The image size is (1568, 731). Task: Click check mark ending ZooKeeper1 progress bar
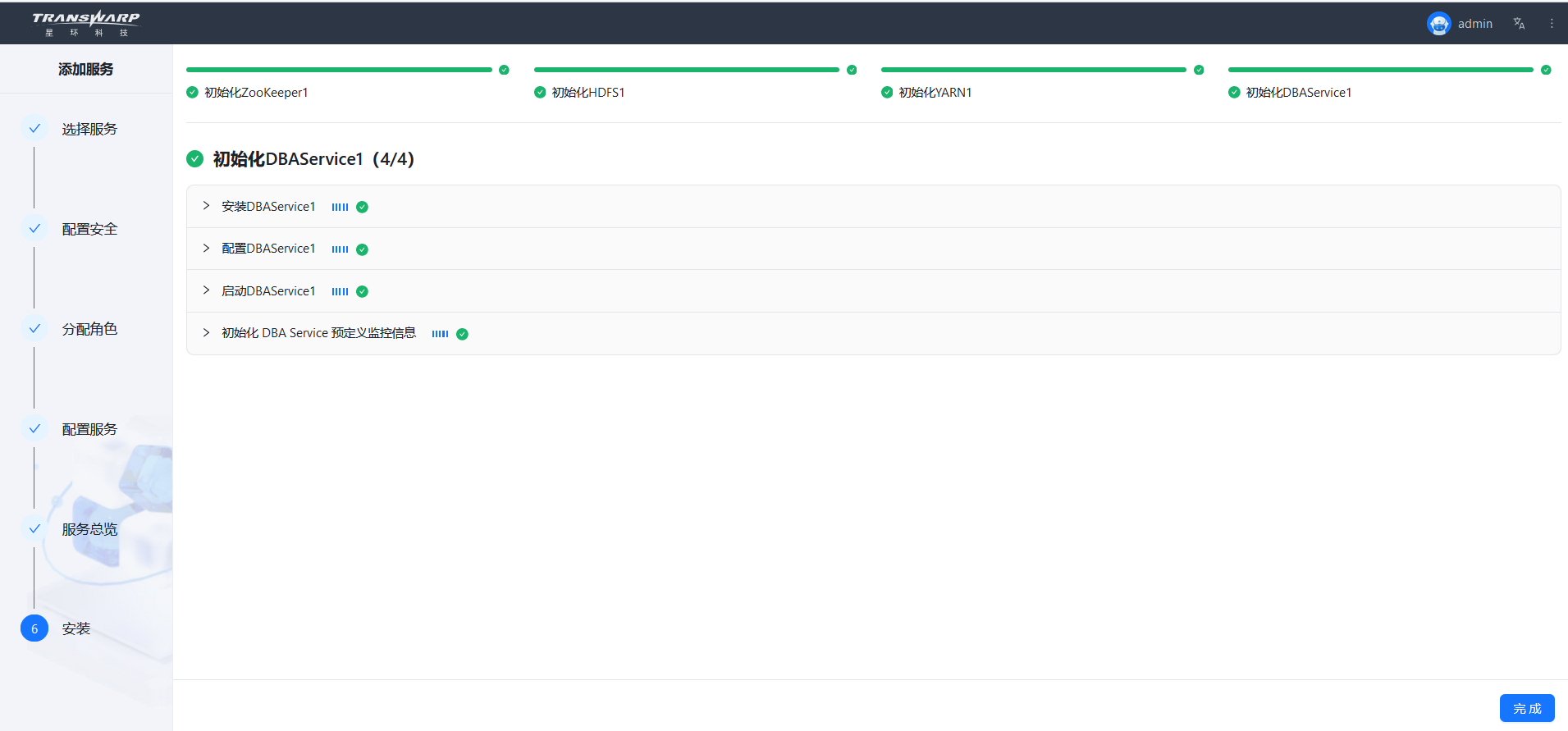click(x=504, y=70)
